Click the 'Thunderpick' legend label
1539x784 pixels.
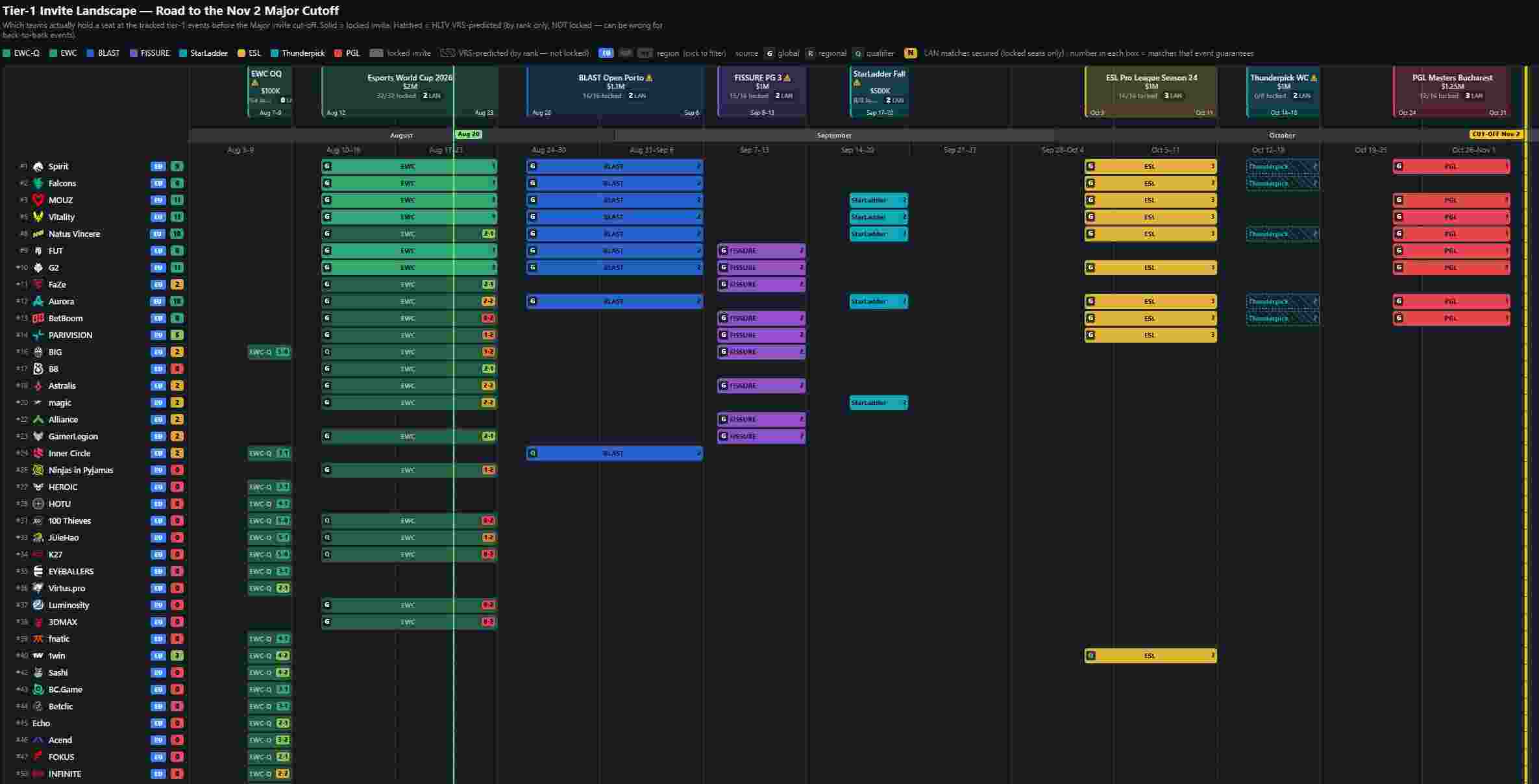(303, 53)
